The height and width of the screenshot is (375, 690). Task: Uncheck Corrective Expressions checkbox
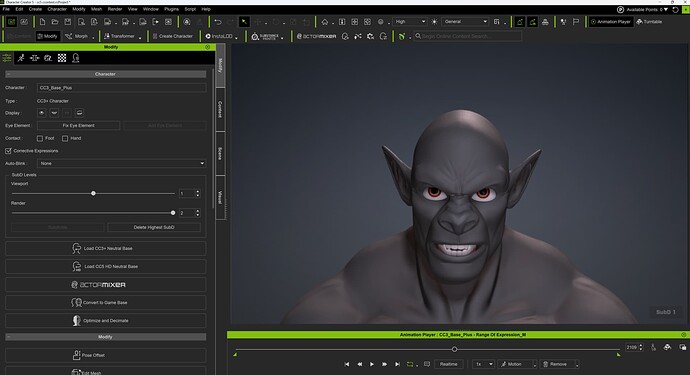click(x=8, y=151)
